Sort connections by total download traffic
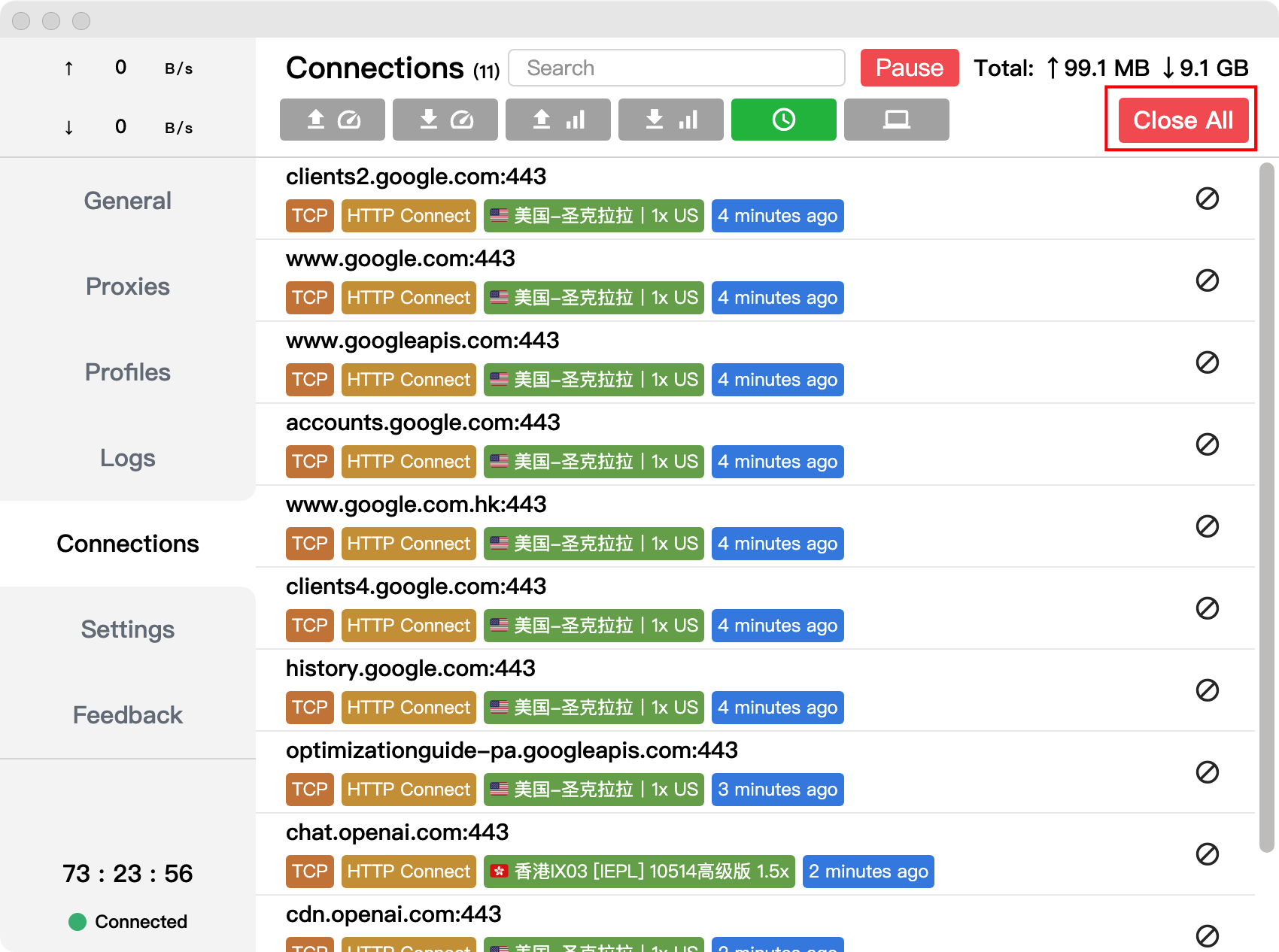 point(670,120)
